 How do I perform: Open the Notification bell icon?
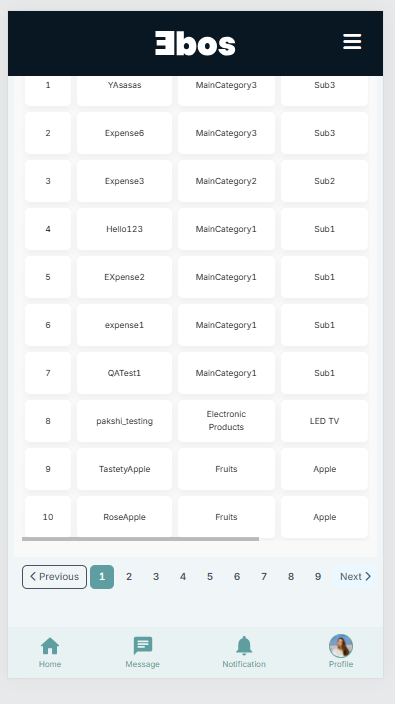[244, 646]
